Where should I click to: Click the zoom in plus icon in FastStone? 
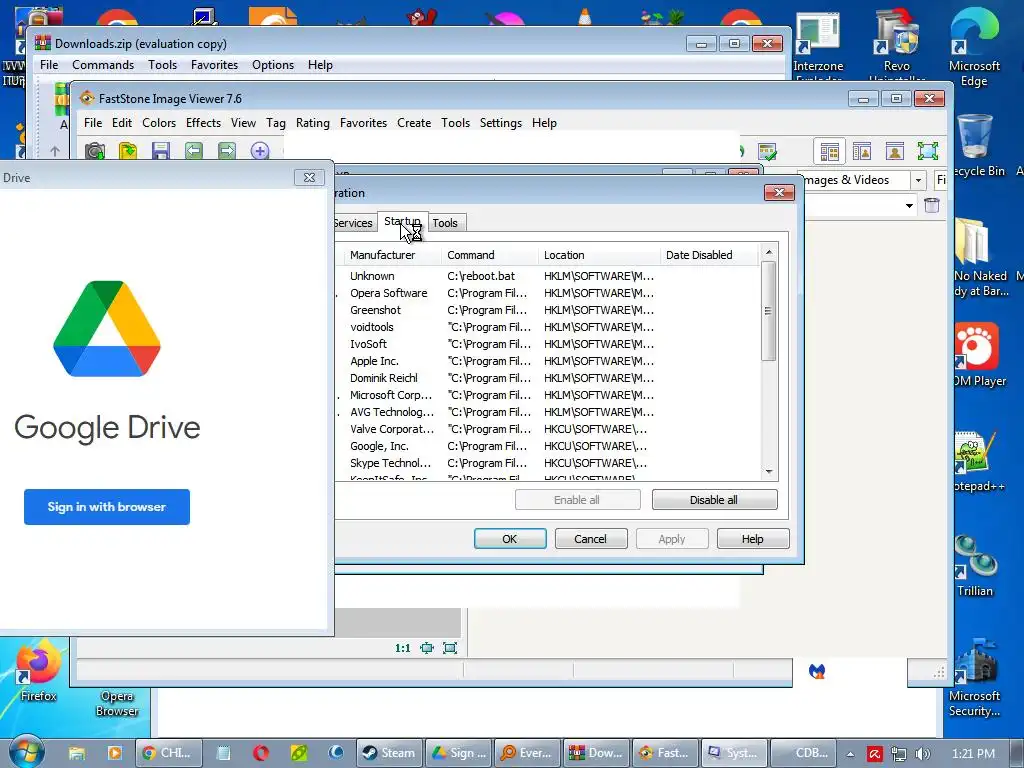[260, 151]
